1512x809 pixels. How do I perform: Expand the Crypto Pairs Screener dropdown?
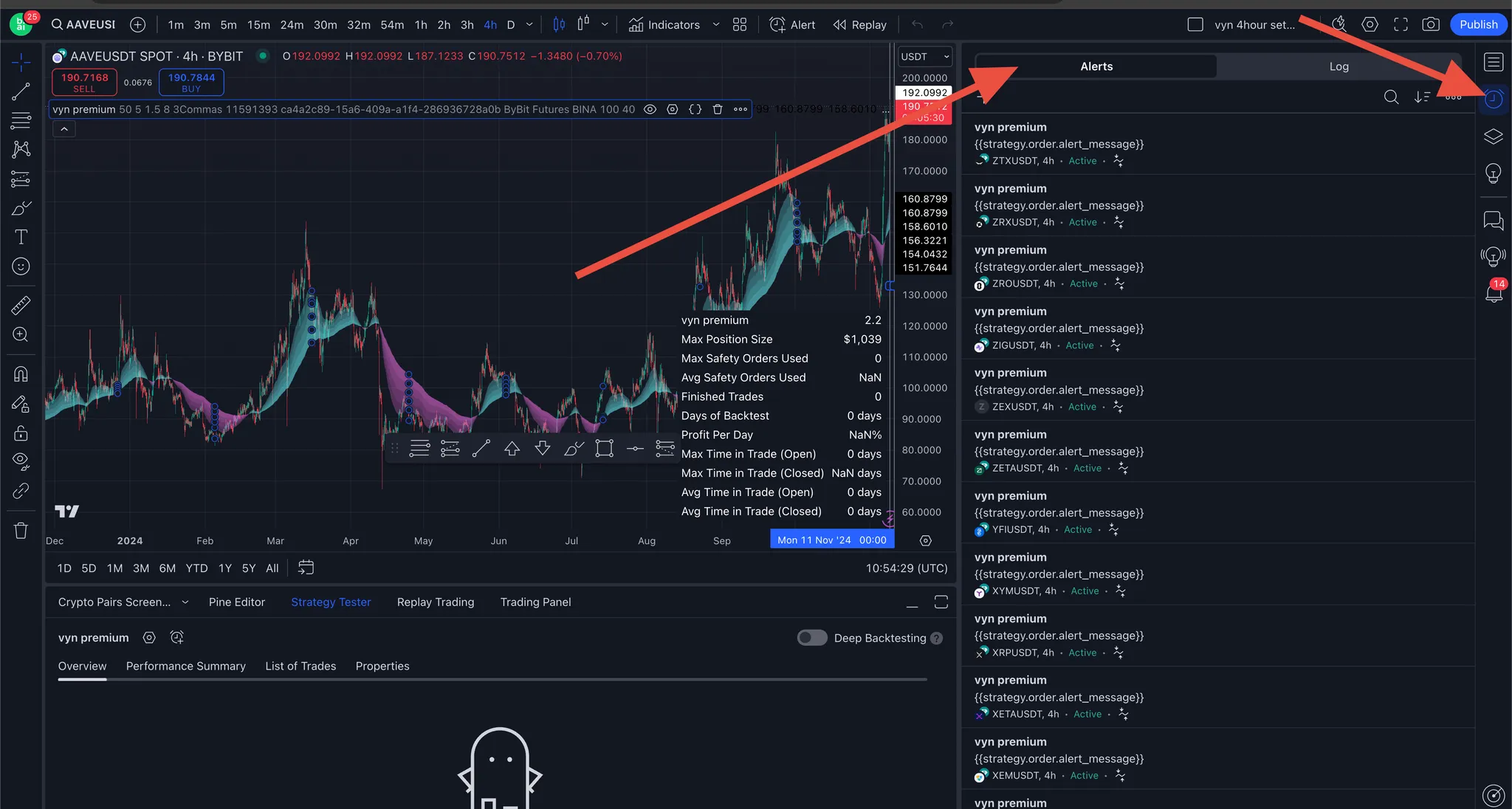(x=185, y=602)
